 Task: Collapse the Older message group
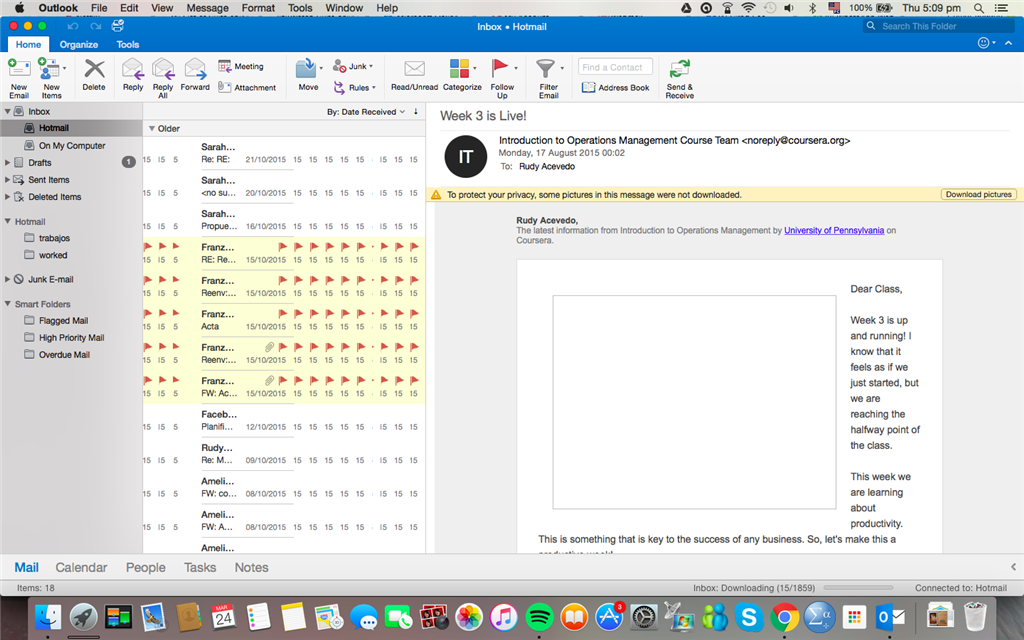(x=152, y=129)
